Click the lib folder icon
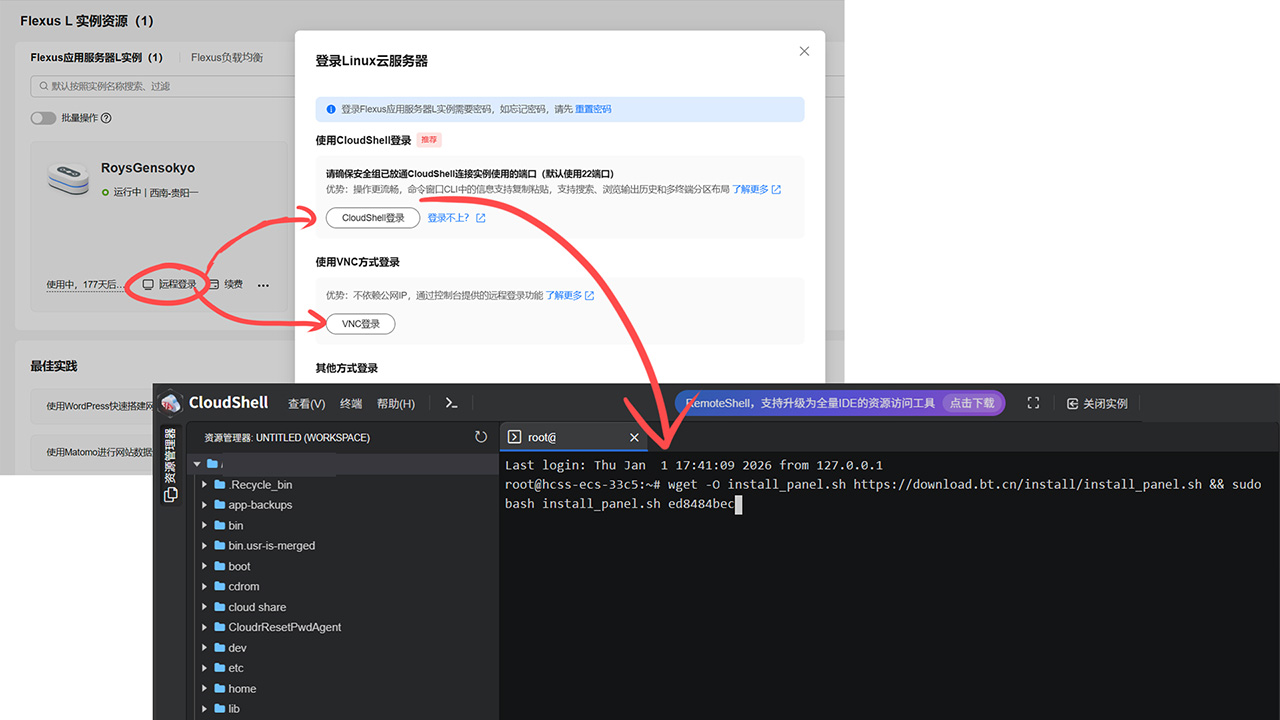The image size is (1280, 720). [218, 709]
